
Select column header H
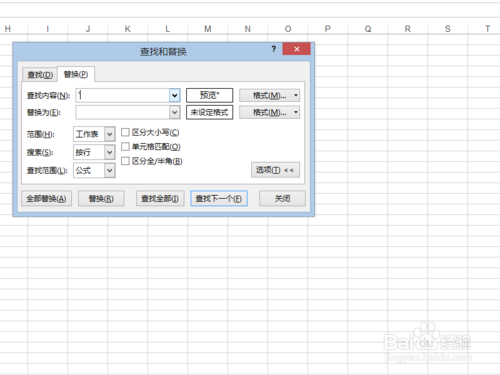coord(8,29)
